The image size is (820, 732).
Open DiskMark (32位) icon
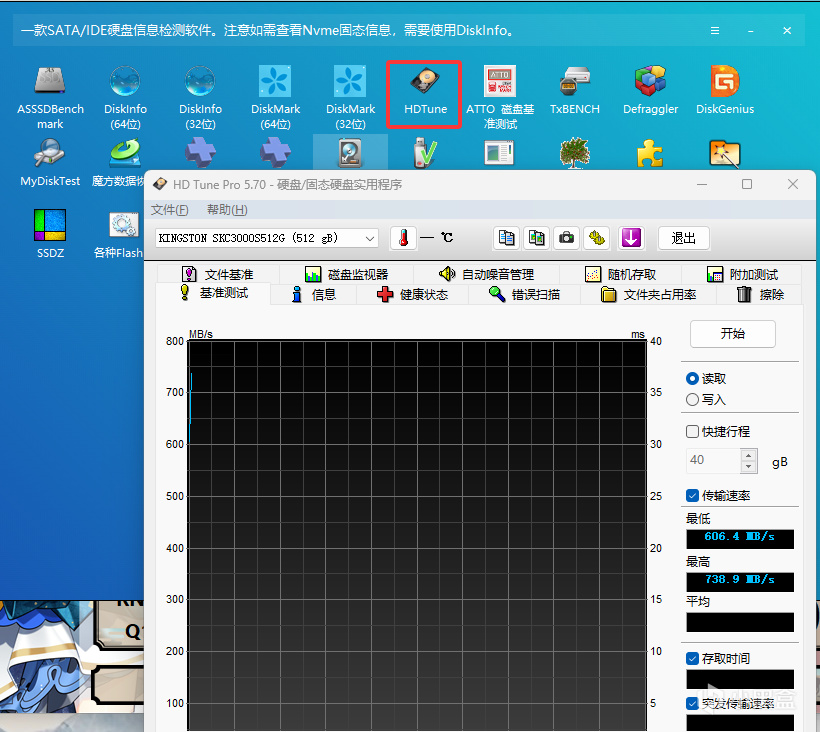tap(350, 98)
